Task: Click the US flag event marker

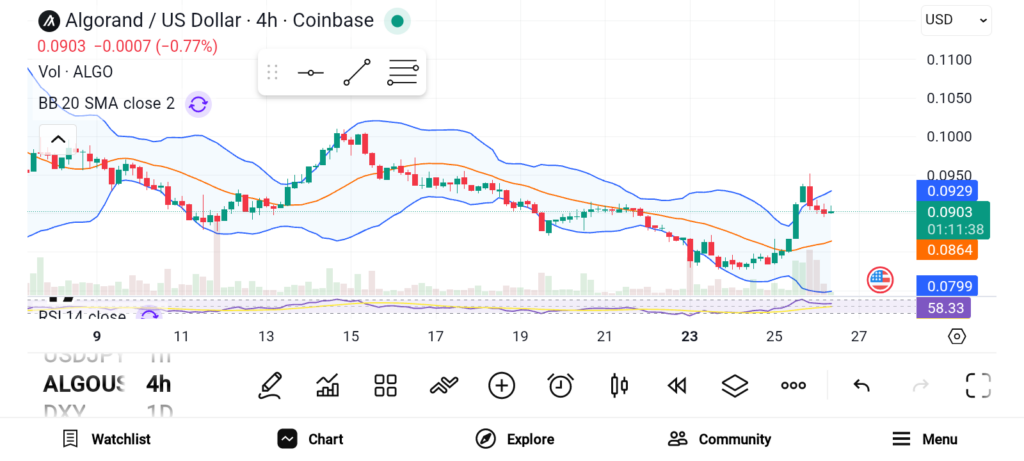Action: [880, 280]
